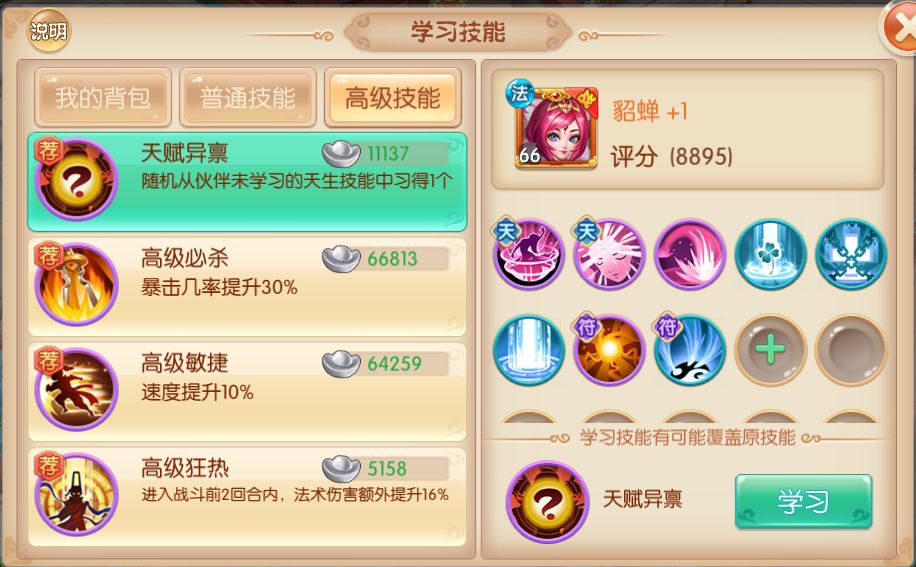This screenshot has height=567, width=916.
Task: Tap the second 天 face skill icon
Action: pos(609,255)
